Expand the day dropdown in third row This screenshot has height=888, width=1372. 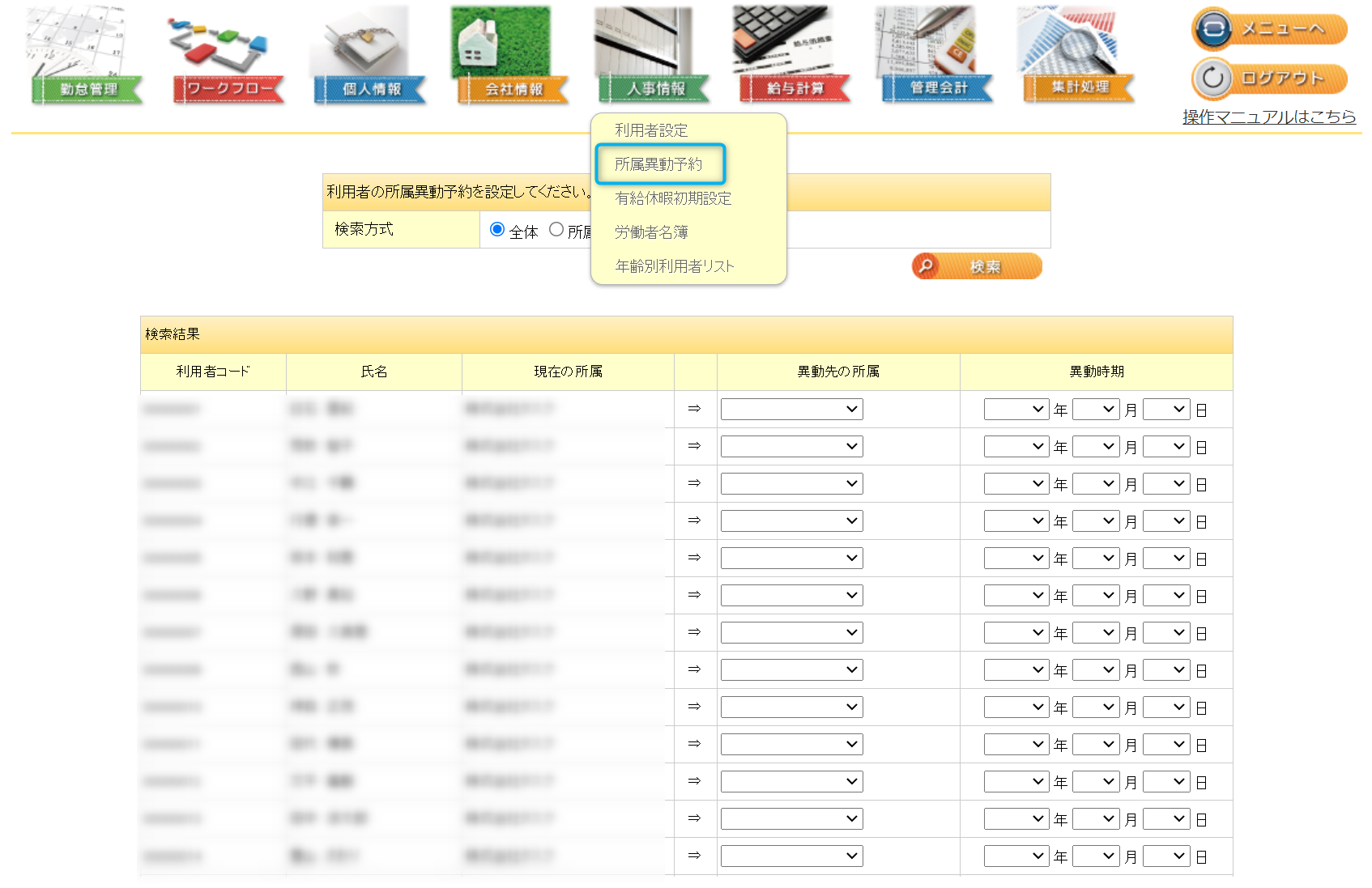1166,484
